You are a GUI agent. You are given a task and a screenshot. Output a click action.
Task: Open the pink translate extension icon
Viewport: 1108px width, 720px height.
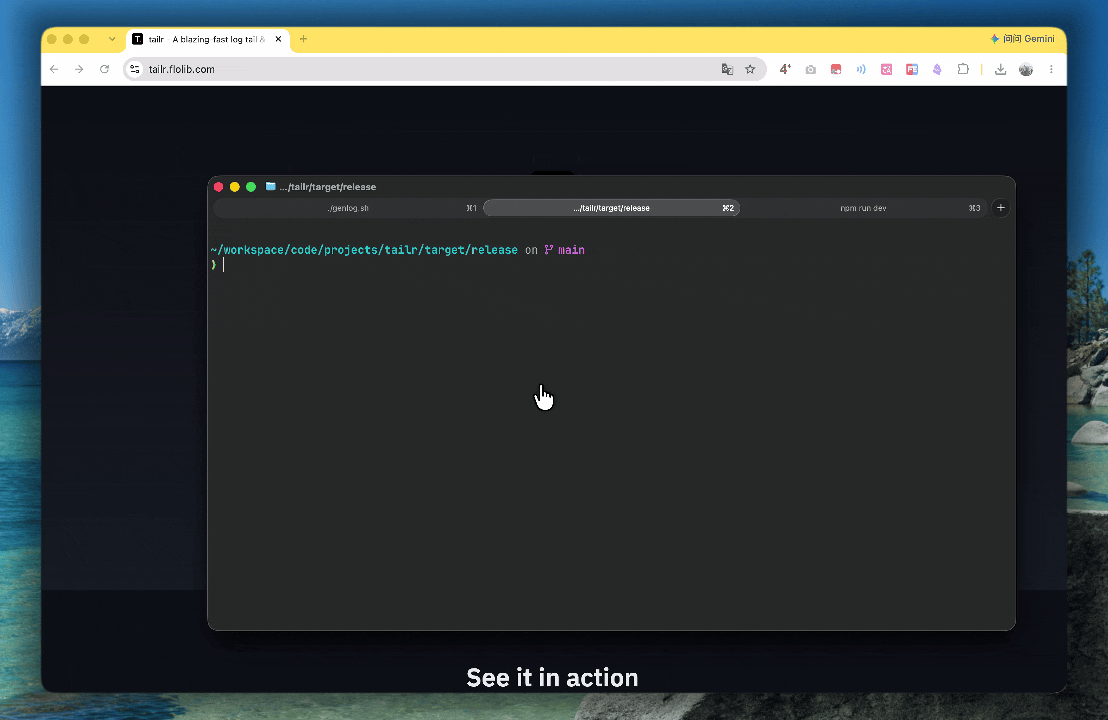(886, 69)
